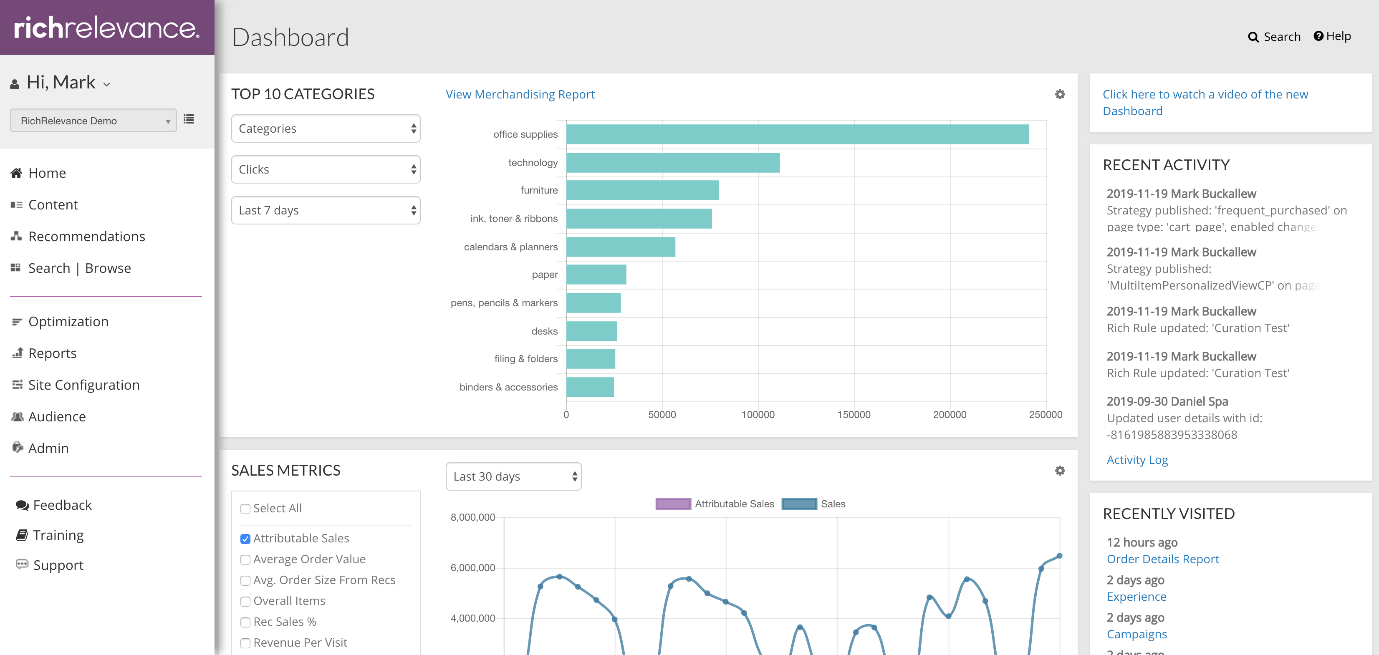Click the Audience people icon
This screenshot has height=655, width=1379.
pos(17,417)
